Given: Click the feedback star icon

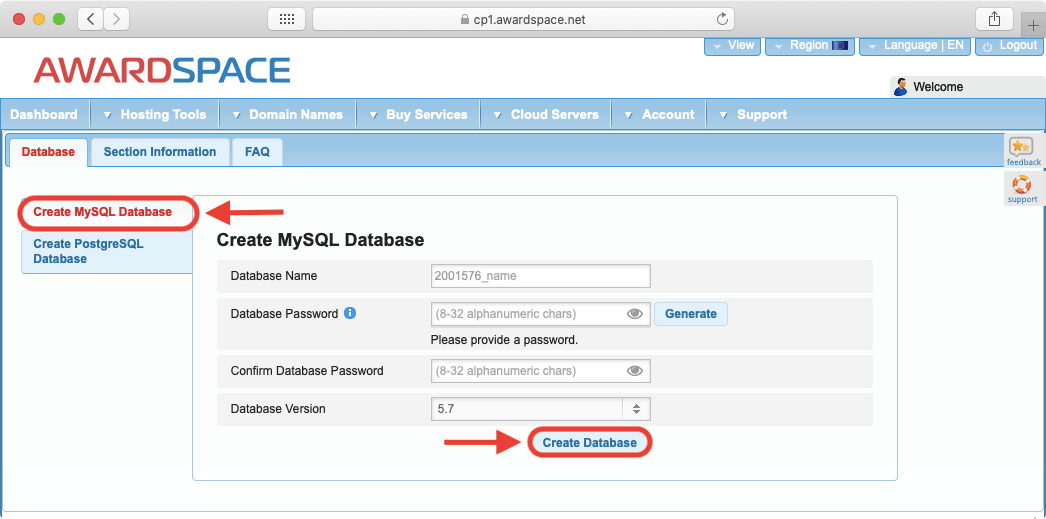Looking at the screenshot, I should [x=1021, y=148].
